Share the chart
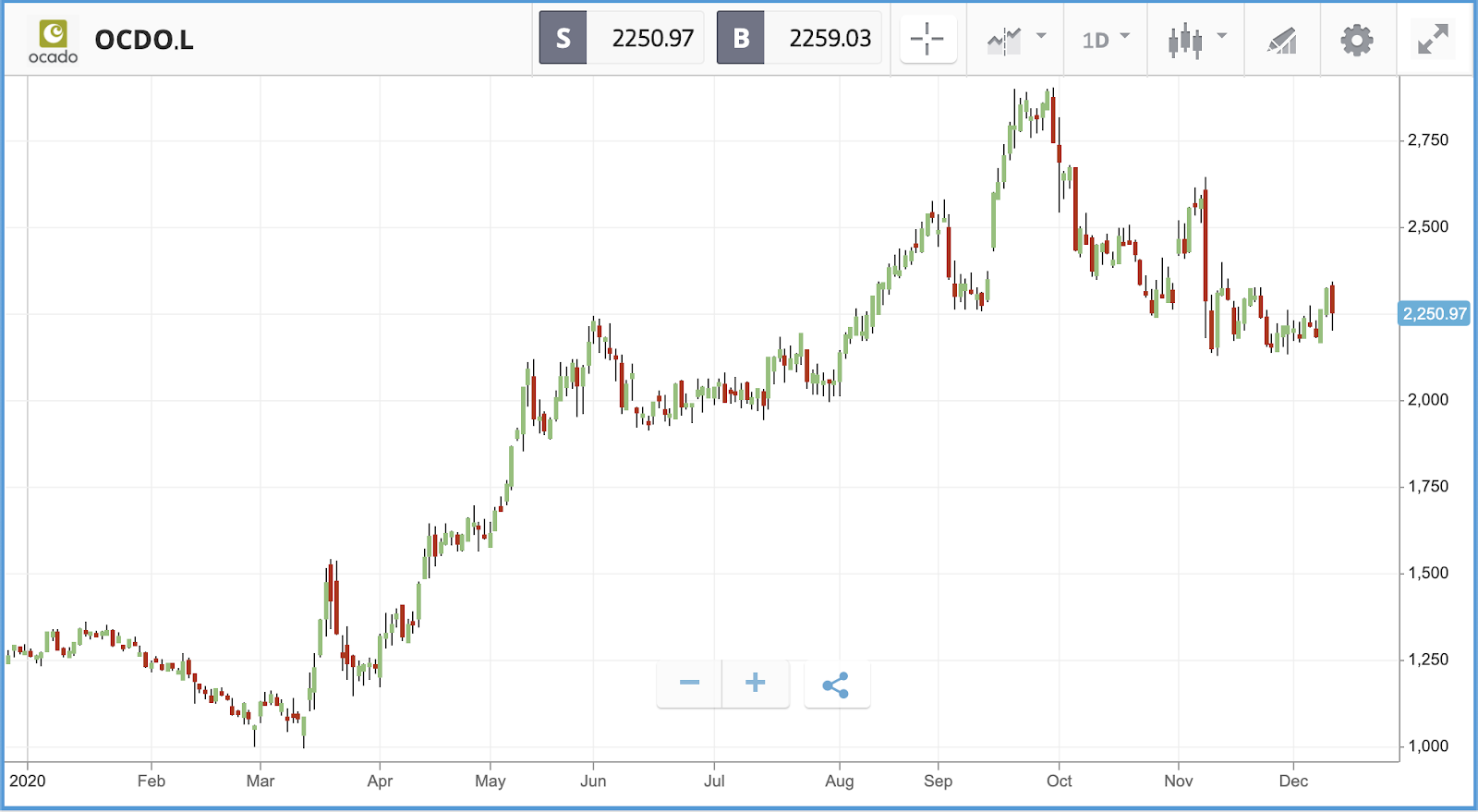 click(x=836, y=685)
